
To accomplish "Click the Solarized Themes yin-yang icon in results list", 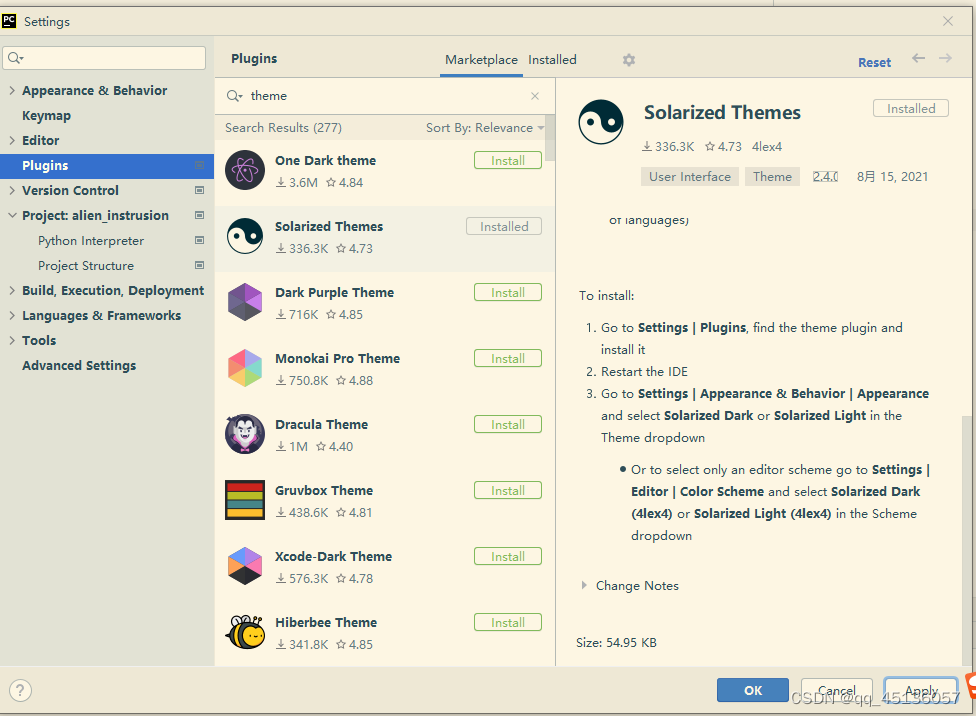I will click(x=245, y=236).
